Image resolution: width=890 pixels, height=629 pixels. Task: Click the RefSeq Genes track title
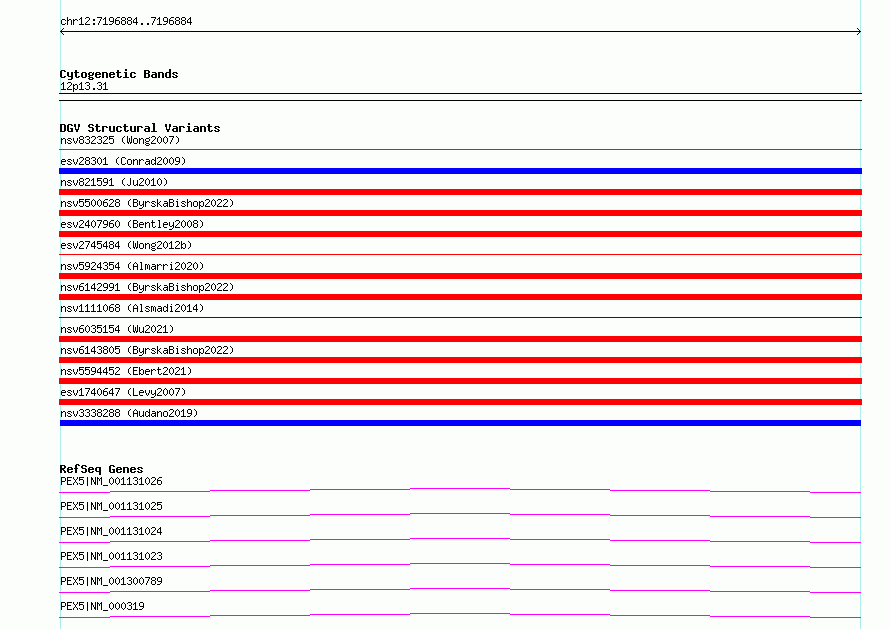(x=101, y=469)
